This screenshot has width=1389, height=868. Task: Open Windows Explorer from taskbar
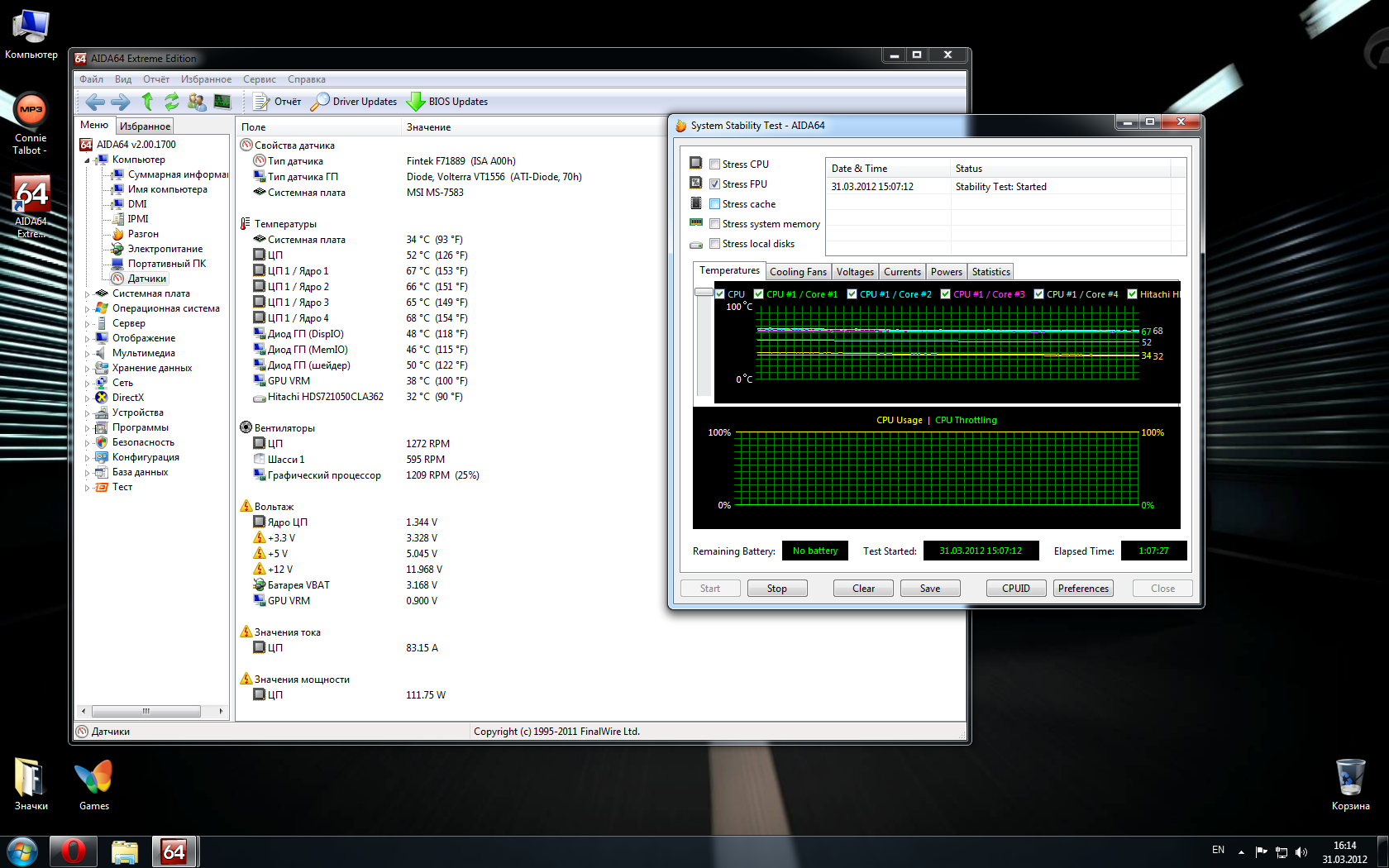[124, 851]
